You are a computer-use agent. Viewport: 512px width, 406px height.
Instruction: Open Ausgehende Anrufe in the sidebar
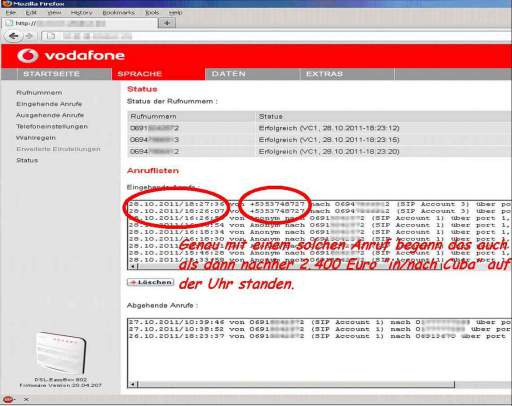[x=50, y=115]
